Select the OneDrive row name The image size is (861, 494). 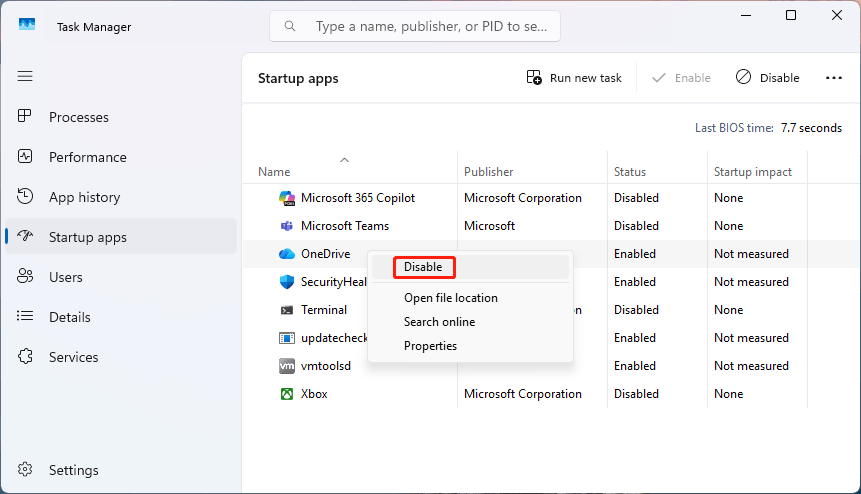point(326,254)
